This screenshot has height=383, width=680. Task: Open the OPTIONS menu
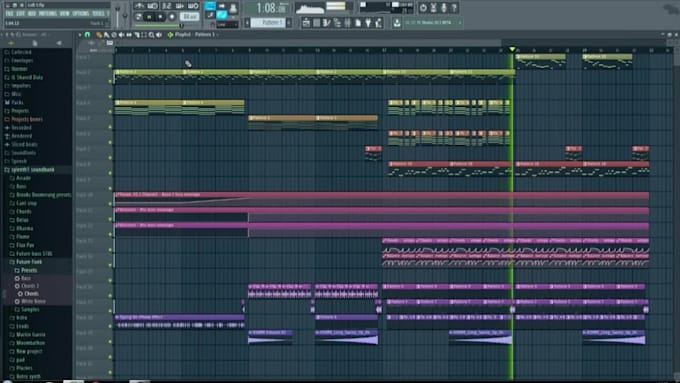click(x=81, y=14)
